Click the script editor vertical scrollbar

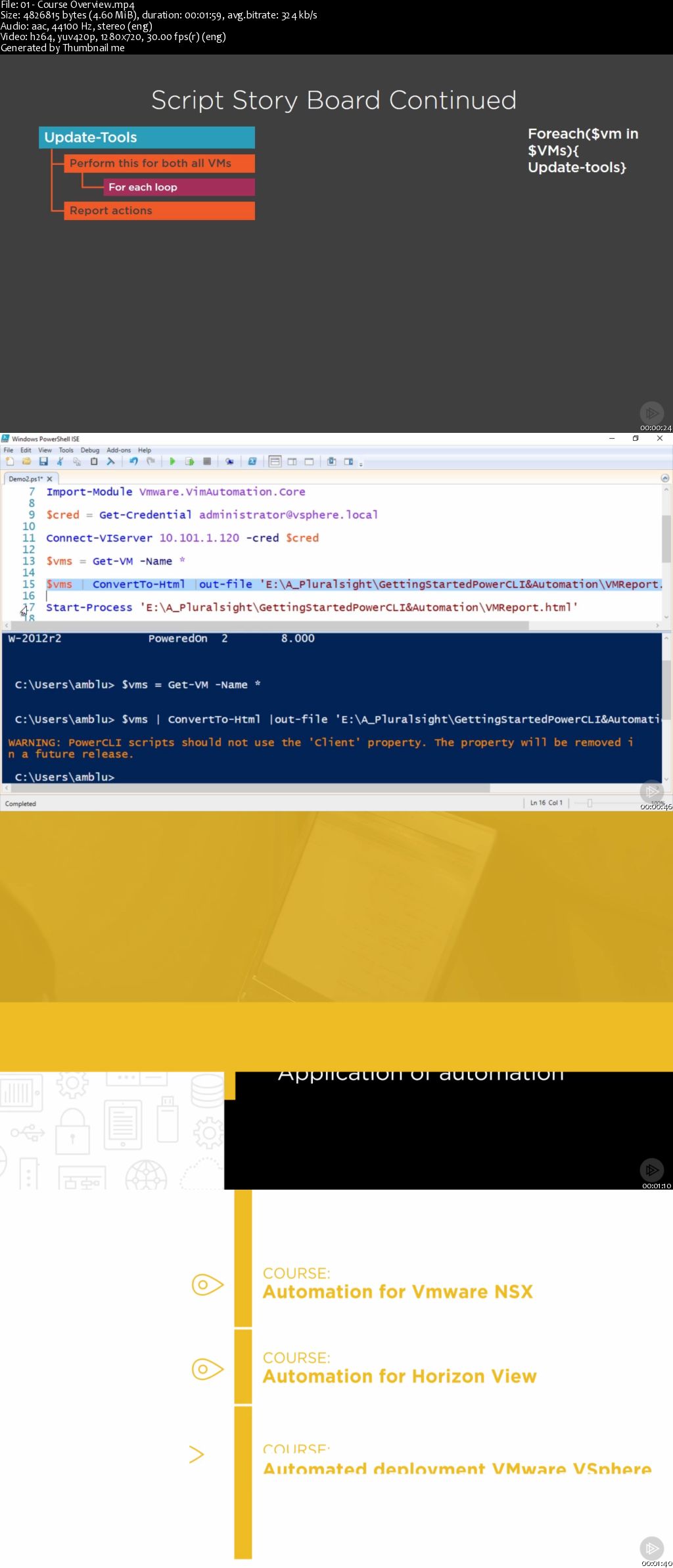(x=666, y=539)
